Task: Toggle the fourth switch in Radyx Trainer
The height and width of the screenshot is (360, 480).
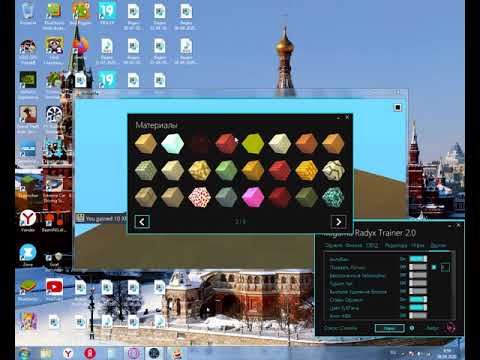Action: click(418, 283)
